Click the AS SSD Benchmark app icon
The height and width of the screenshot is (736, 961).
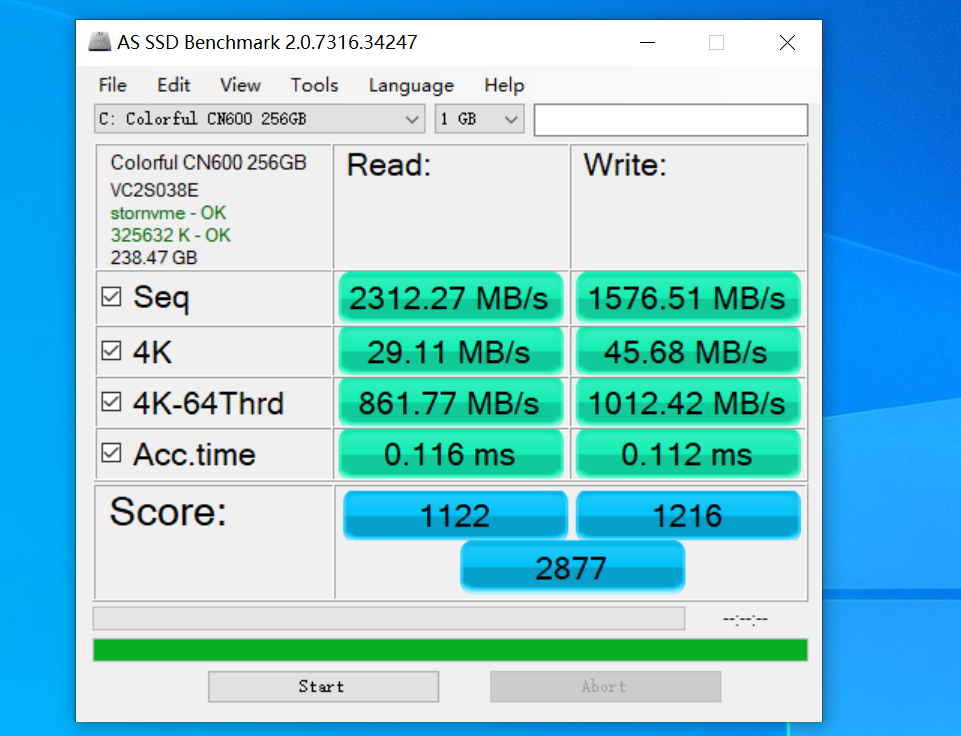(x=99, y=42)
